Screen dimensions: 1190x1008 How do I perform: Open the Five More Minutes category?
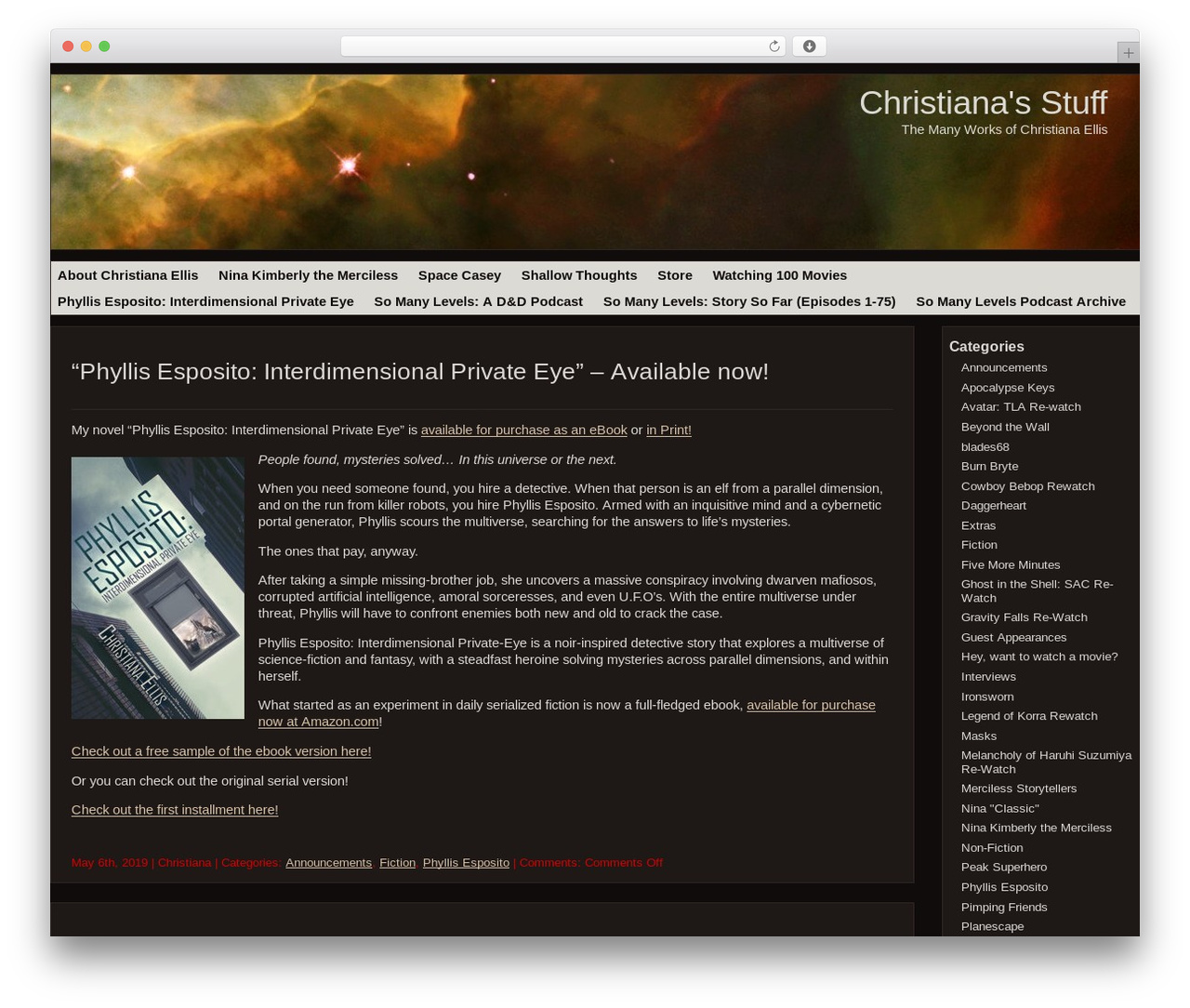click(1011, 565)
